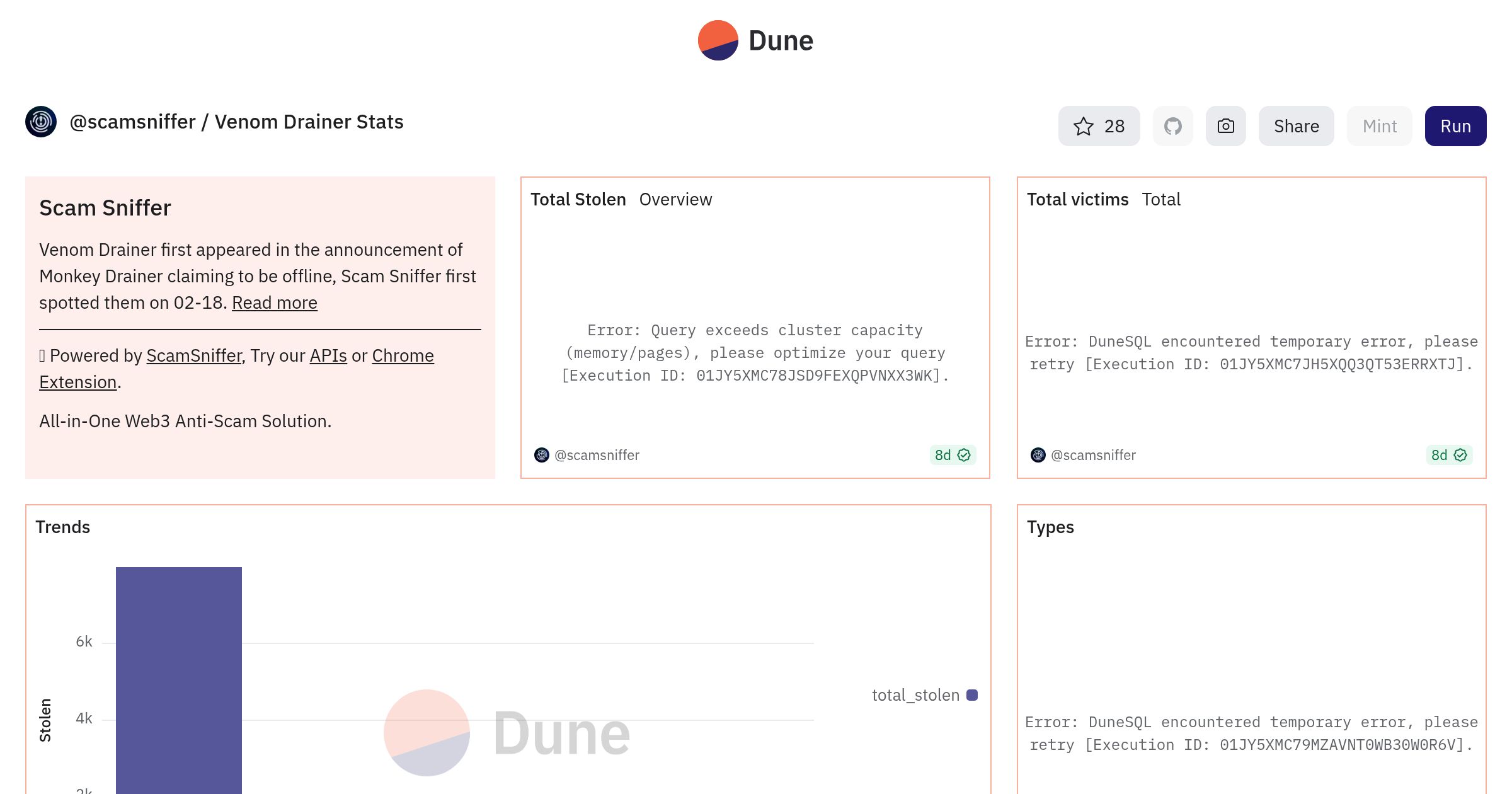
Task: Click the purple bar in Trends chart
Action: (x=179, y=681)
